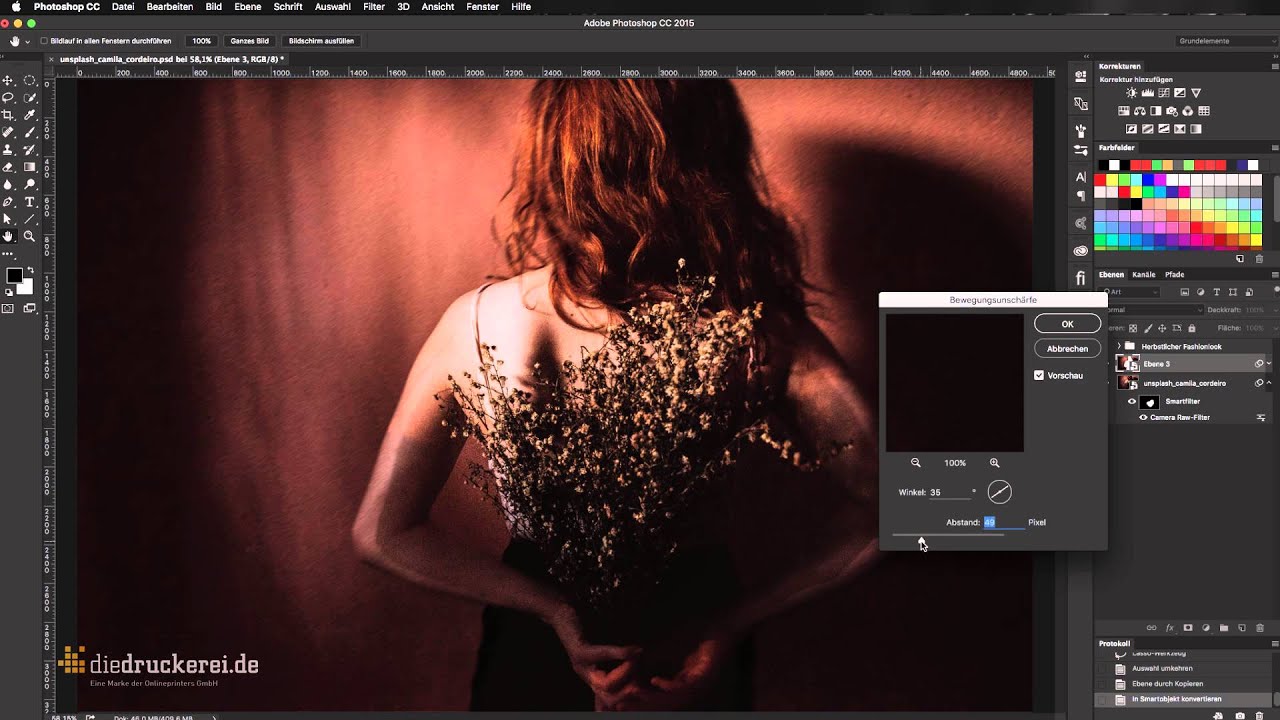Select the Quick Selection tool
Screen dimensions: 1280x720
coord(30,98)
